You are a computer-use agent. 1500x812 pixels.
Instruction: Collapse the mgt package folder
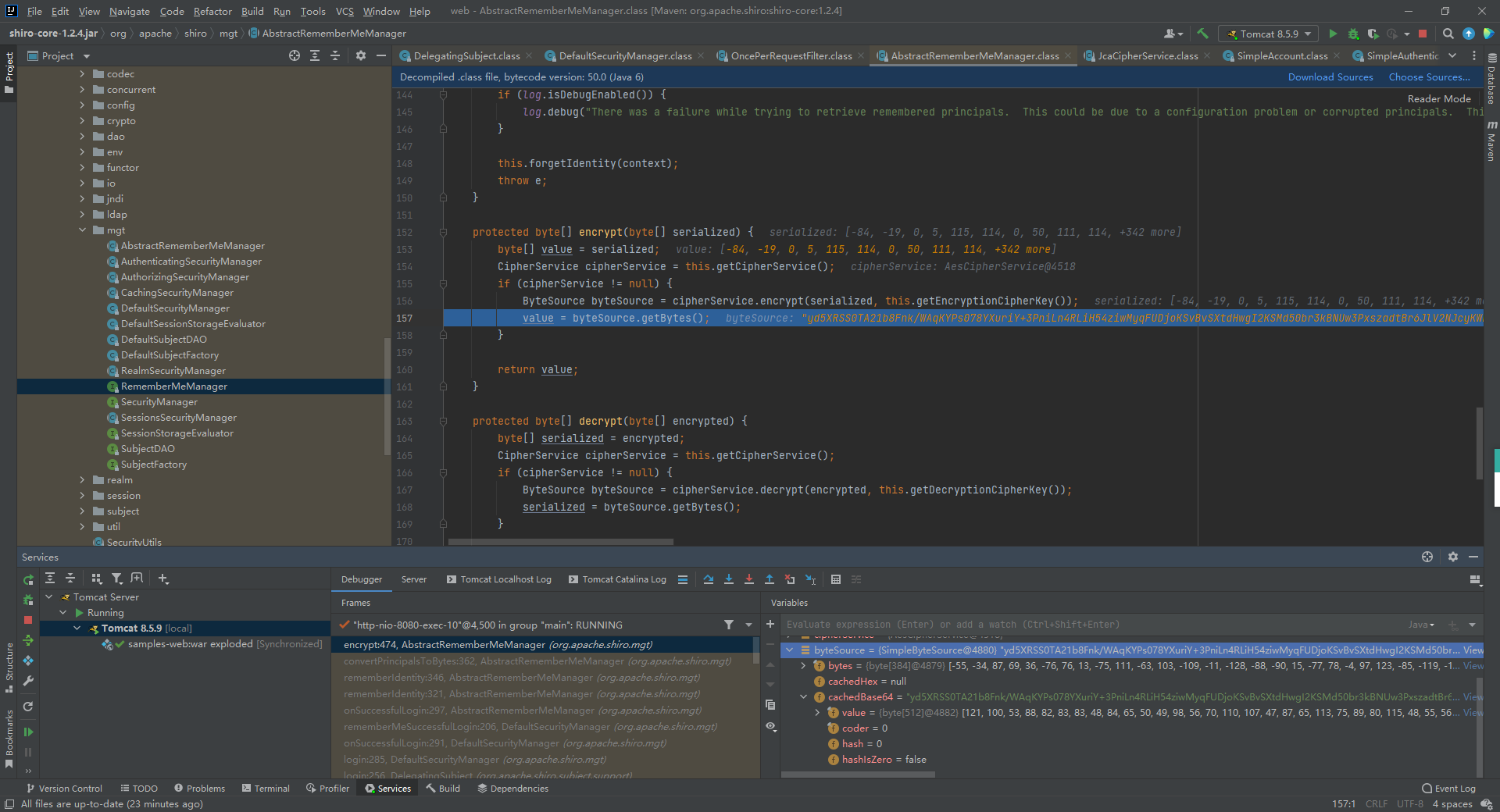[82, 230]
